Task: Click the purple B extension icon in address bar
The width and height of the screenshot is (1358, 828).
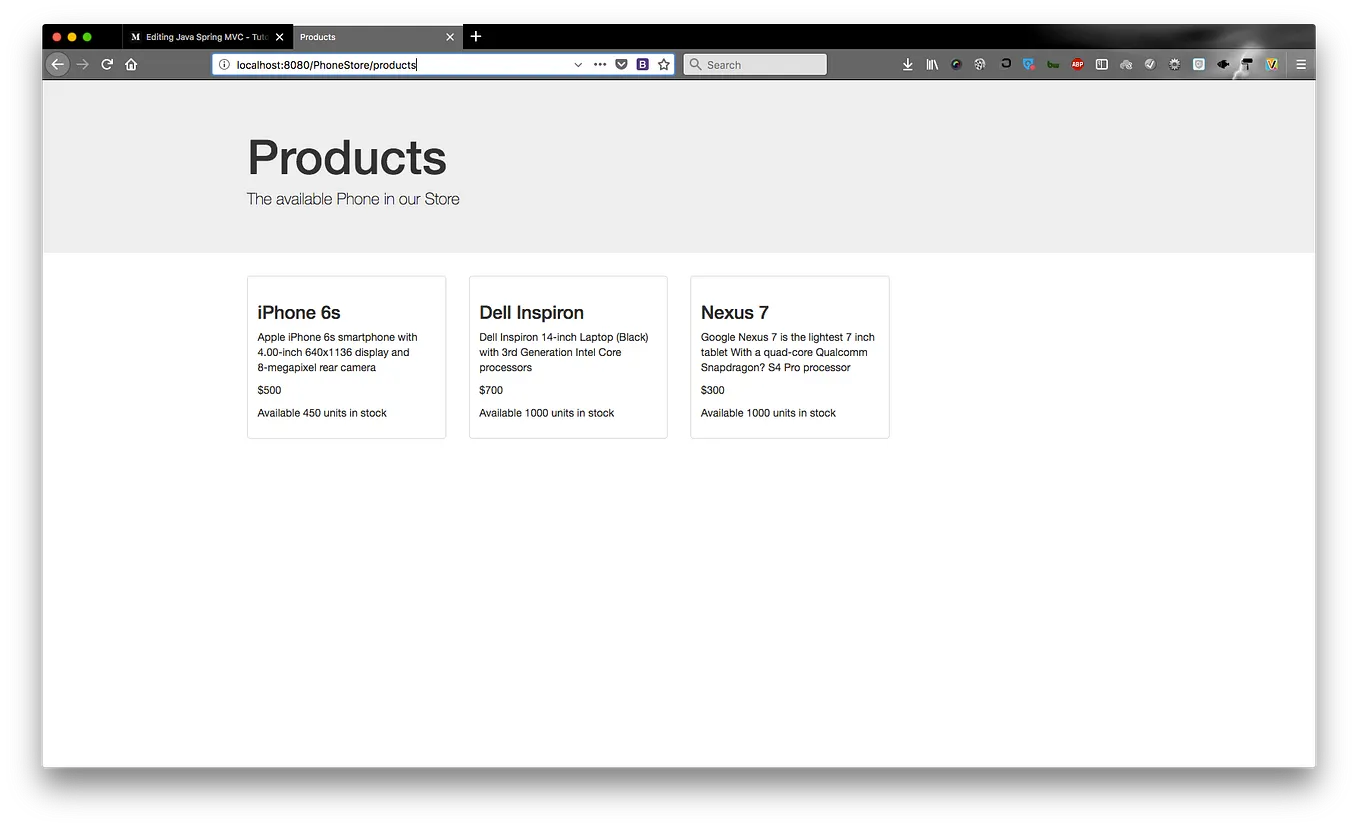Action: click(643, 64)
